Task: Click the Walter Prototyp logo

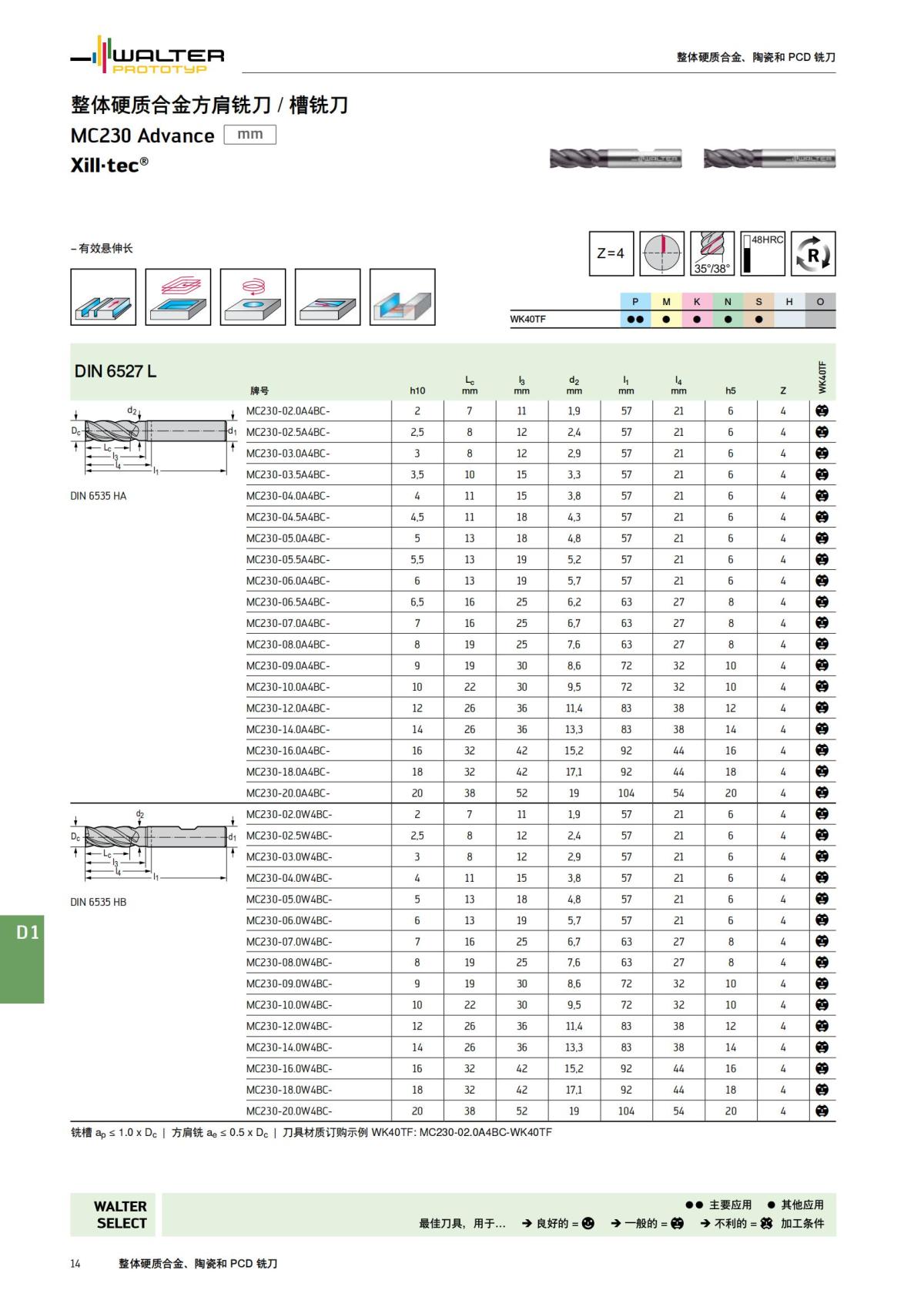Action: point(147,55)
